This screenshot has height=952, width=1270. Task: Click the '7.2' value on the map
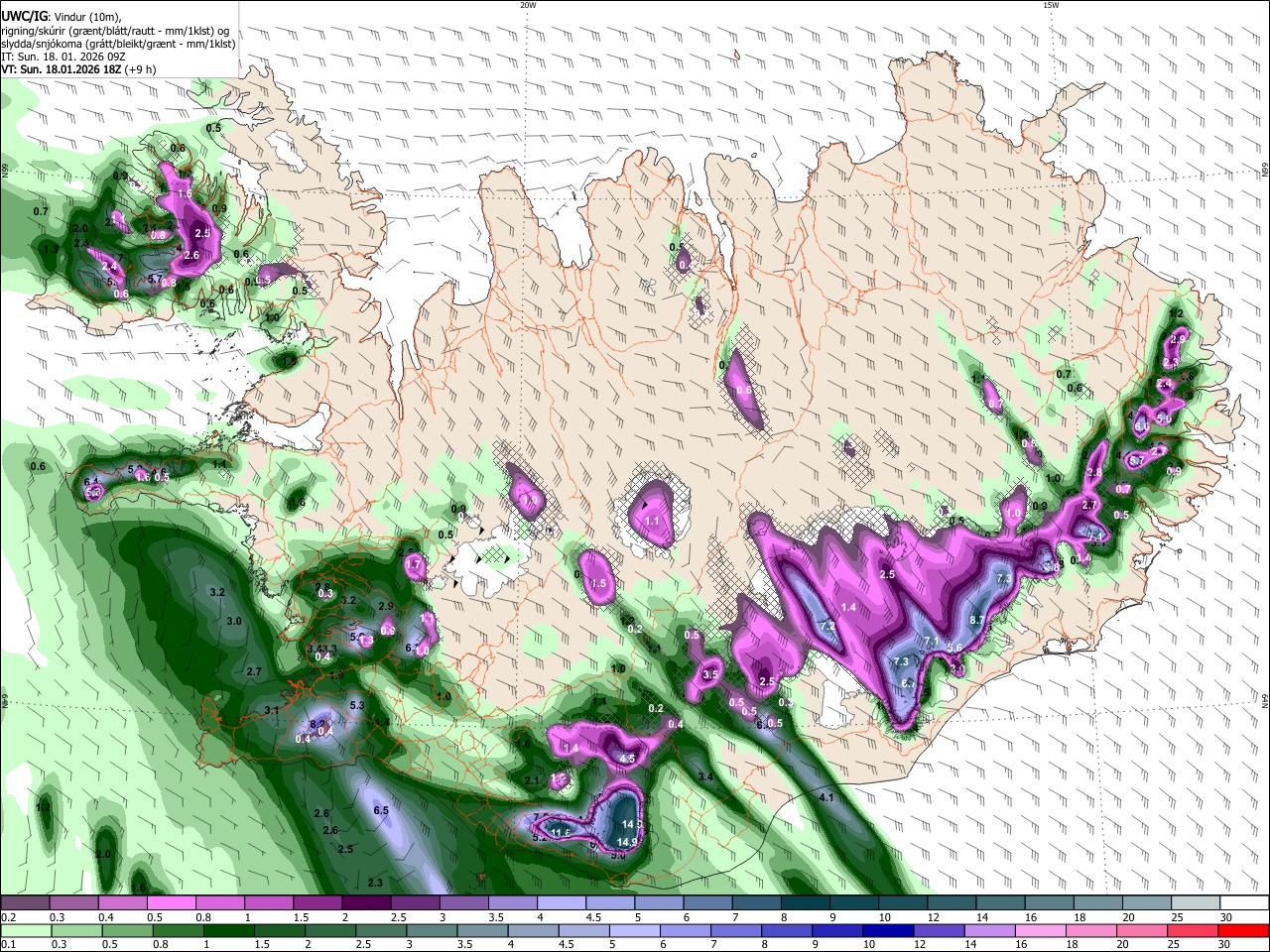click(x=829, y=626)
